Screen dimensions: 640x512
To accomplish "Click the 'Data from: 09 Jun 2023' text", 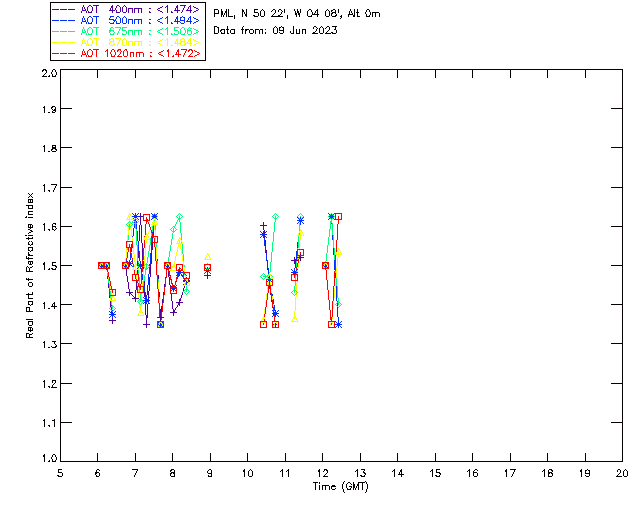I will [275, 30].
